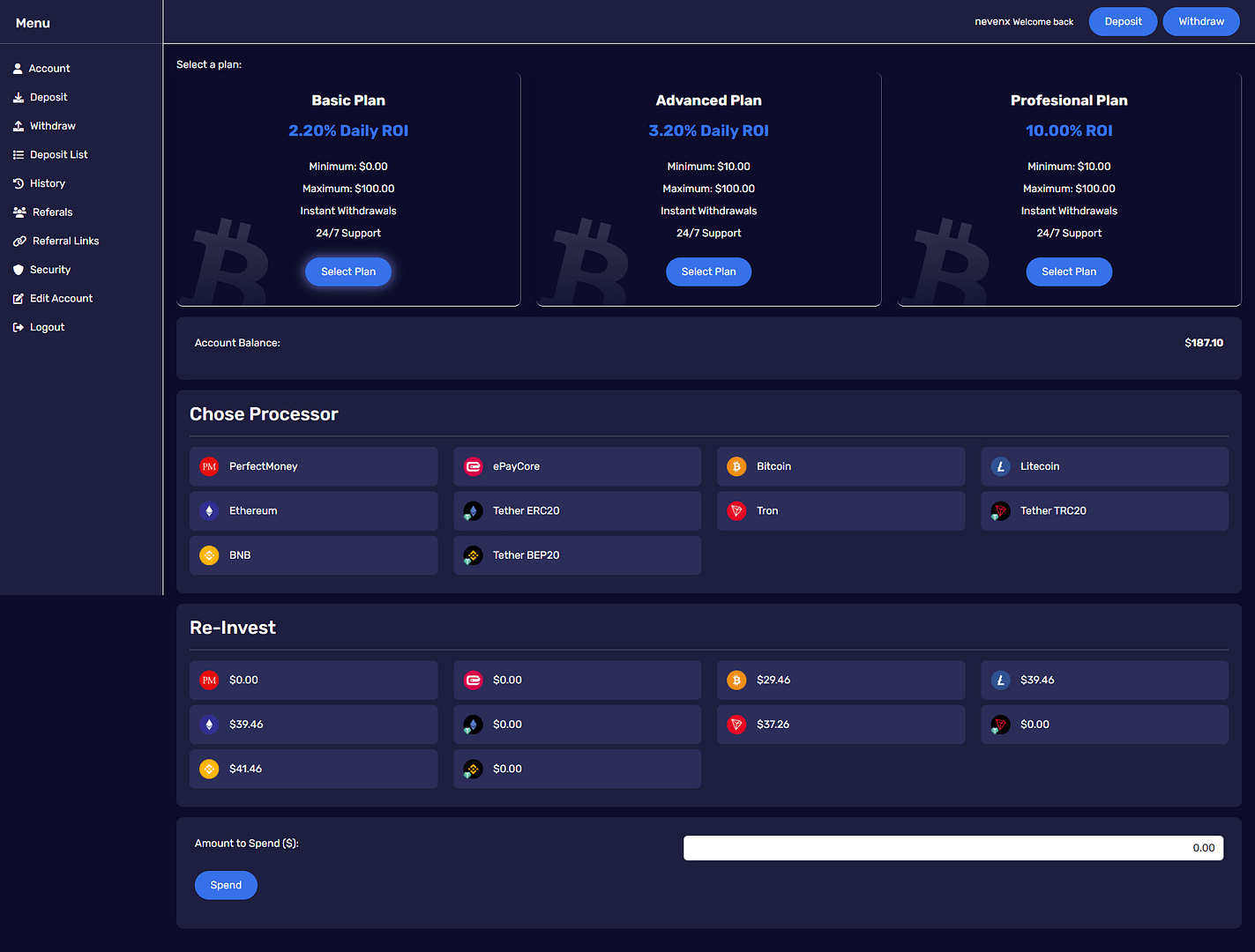Click the 10.00% ROI text
The width and height of the screenshot is (1255, 952).
[1069, 130]
